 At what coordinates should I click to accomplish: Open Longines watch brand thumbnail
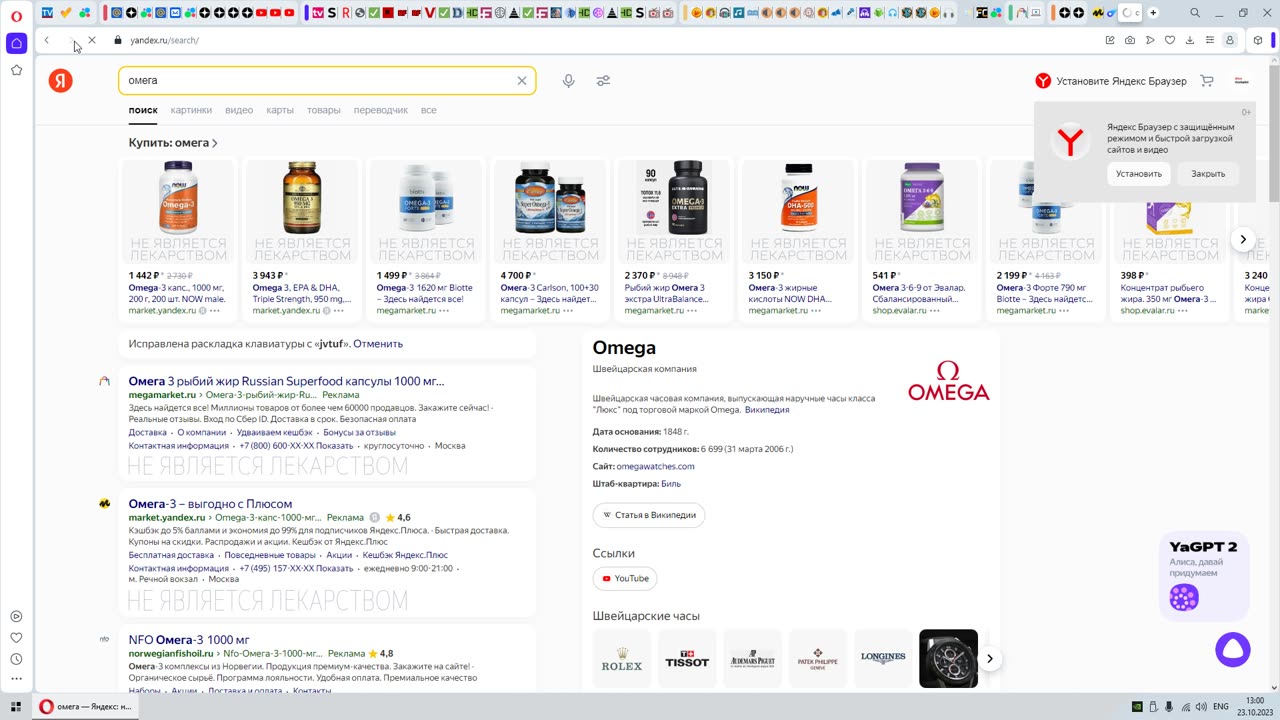pyautogui.click(x=883, y=659)
